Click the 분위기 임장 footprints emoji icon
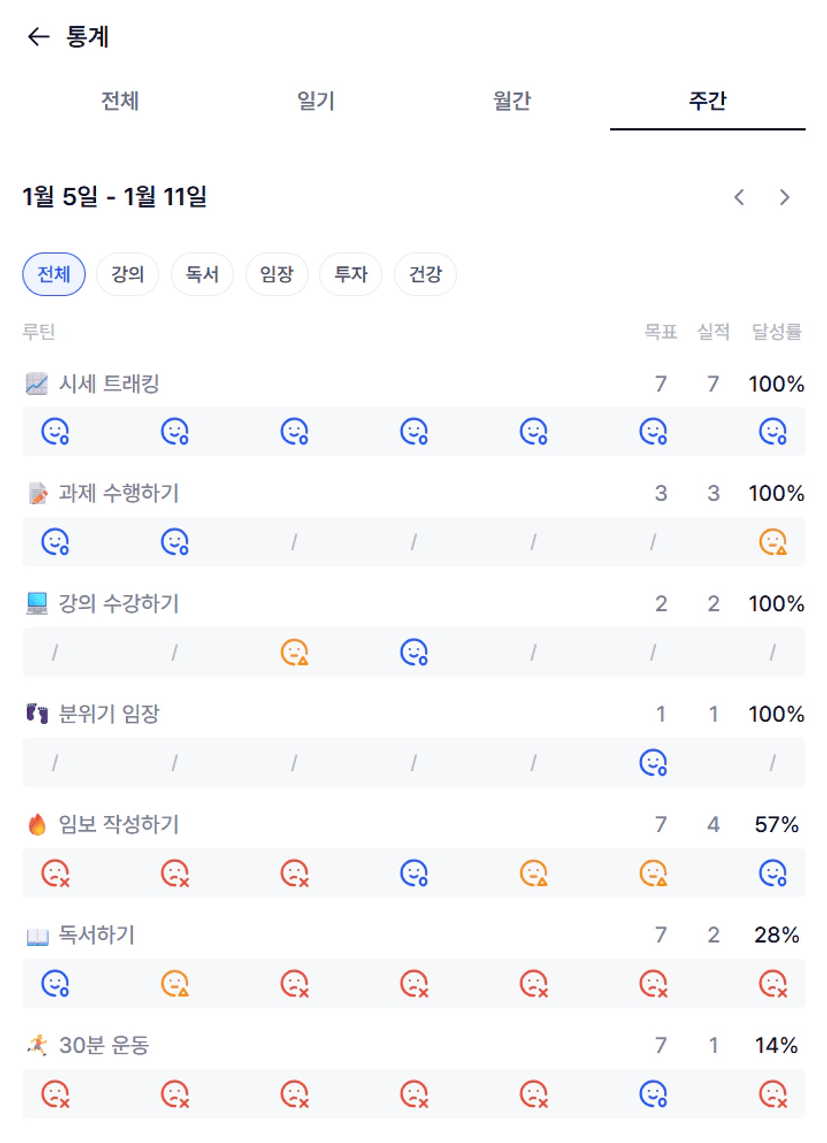The height and width of the screenshot is (1143, 827). [x=36, y=714]
